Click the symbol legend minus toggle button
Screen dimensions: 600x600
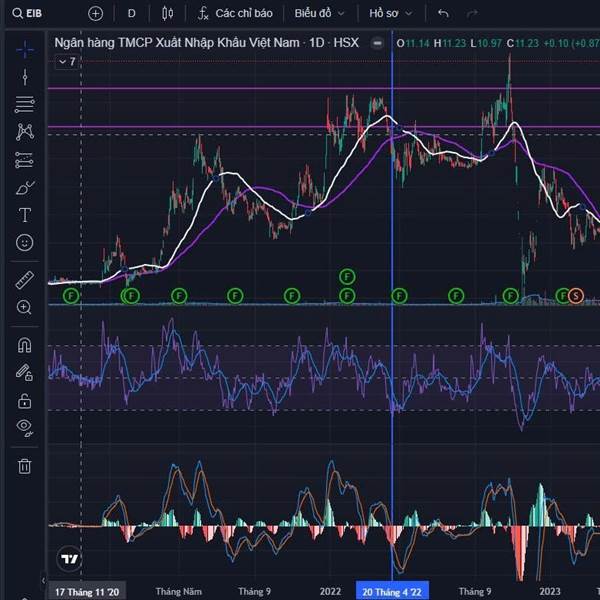[377, 43]
